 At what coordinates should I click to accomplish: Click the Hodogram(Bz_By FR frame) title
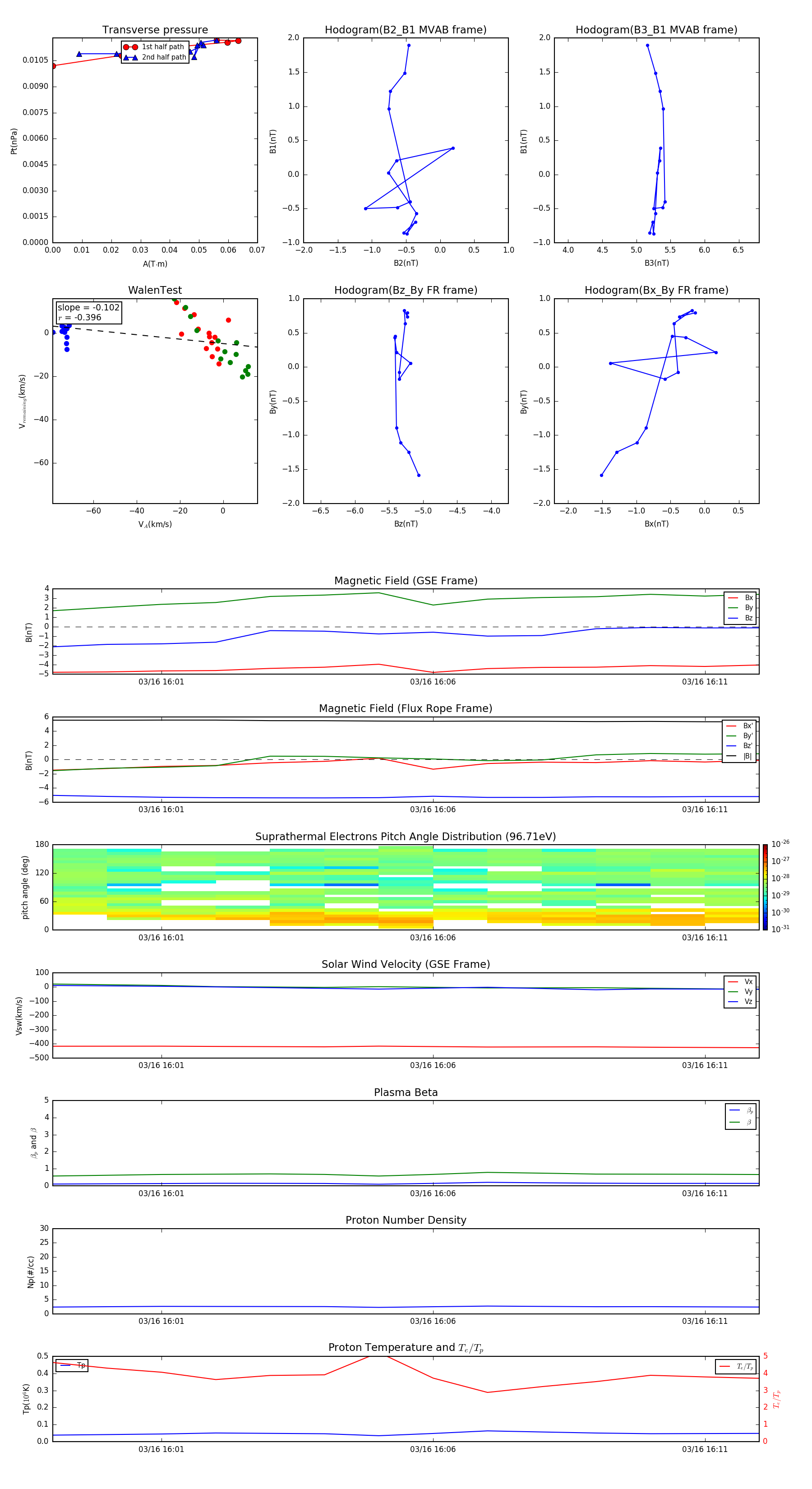pyautogui.click(x=406, y=290)
